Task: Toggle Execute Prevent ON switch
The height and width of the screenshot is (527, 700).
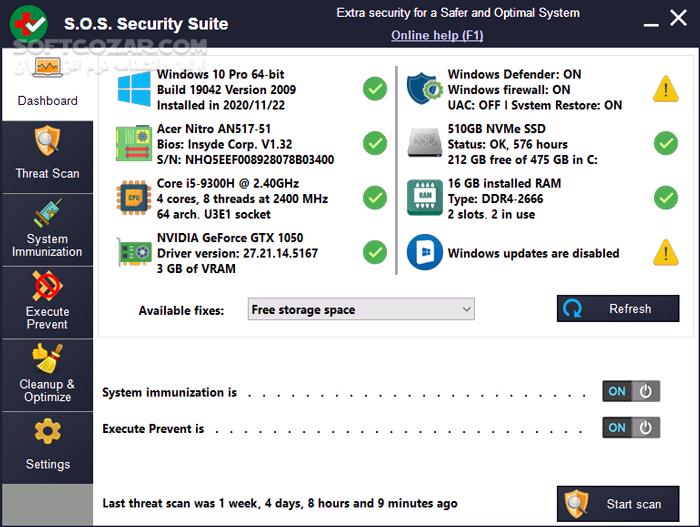Action: pos(631,427)
